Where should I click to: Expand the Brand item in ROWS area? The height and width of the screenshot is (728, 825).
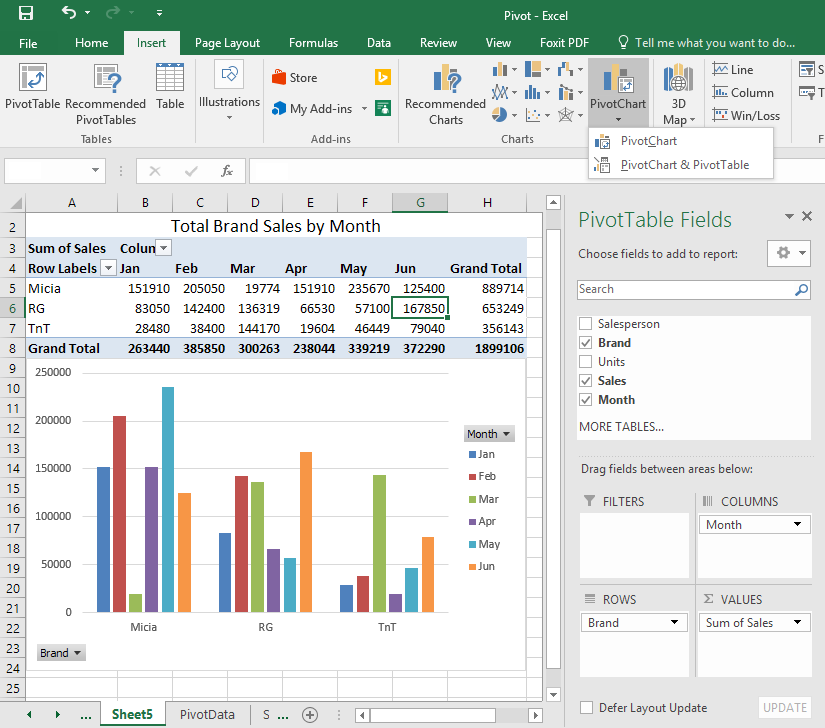tap(674, 623)
